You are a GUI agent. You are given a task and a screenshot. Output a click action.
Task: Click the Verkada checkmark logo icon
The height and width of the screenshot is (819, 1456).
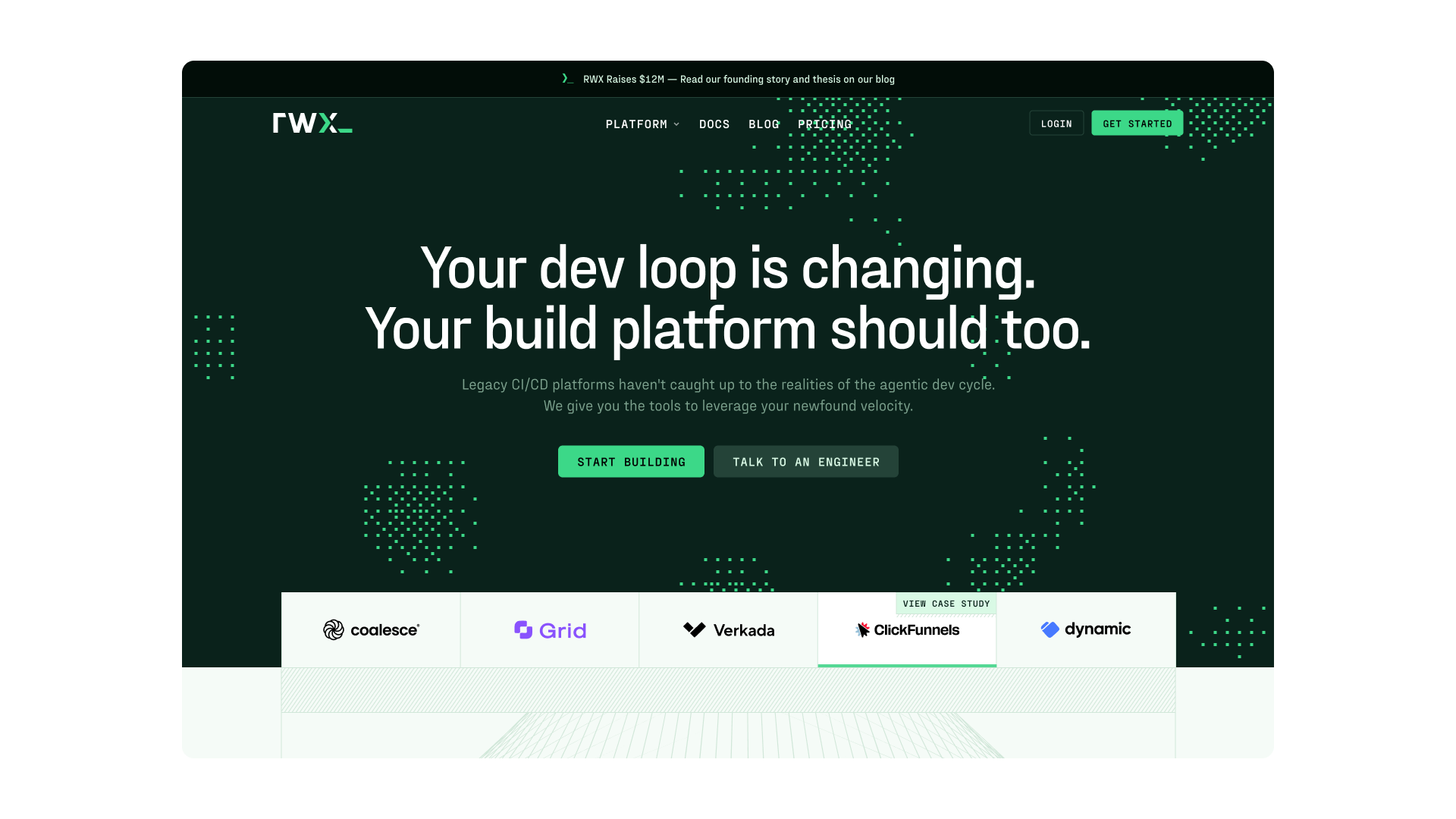(x=695, y=629)
